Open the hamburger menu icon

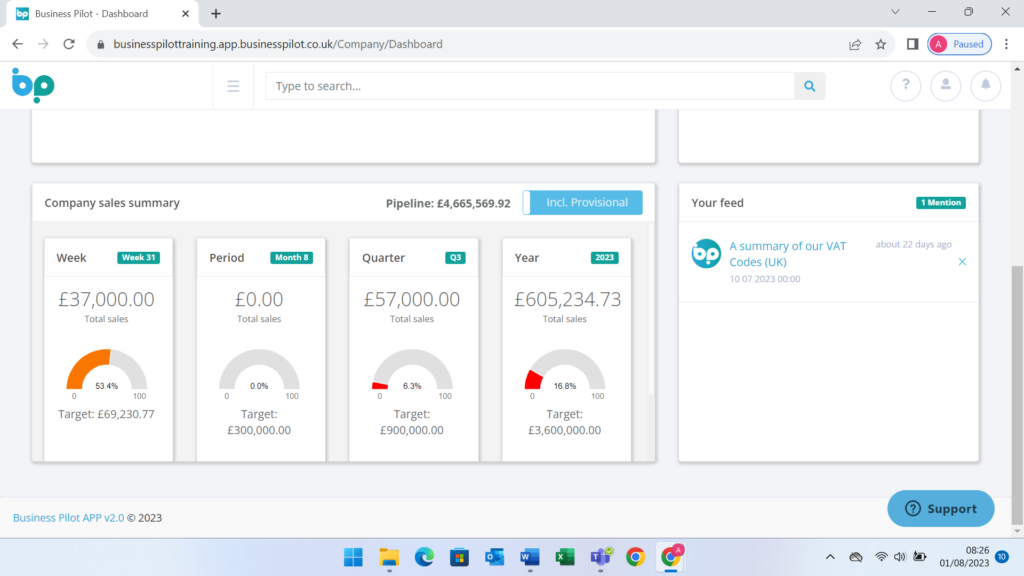(233, 86)
